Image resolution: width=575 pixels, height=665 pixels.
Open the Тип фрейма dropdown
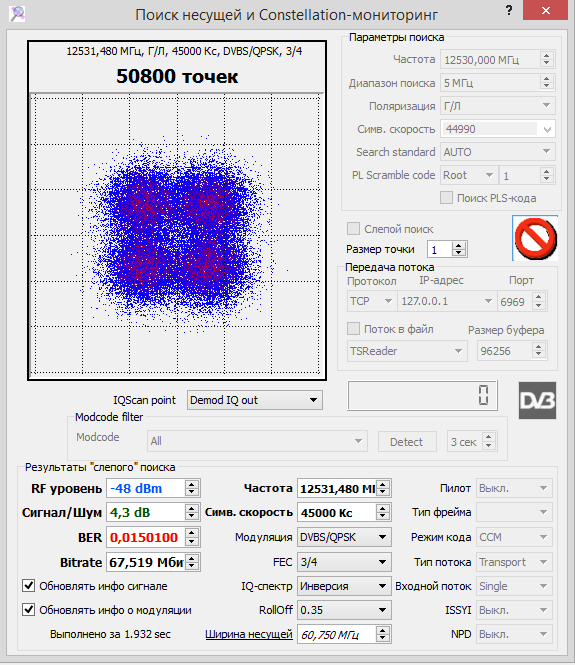tap(514, 513)
